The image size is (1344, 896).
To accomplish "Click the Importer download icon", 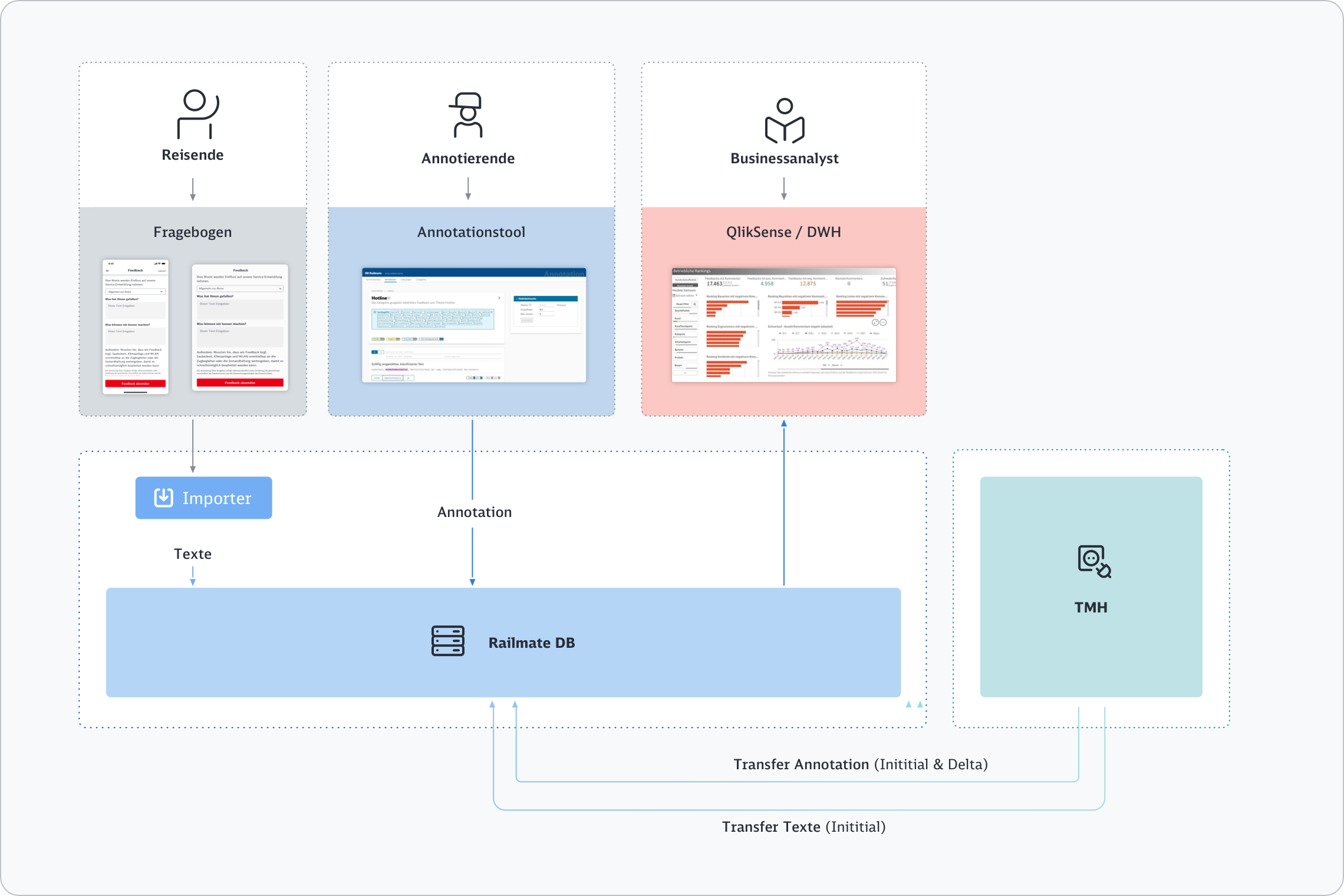I will point(163,498).
